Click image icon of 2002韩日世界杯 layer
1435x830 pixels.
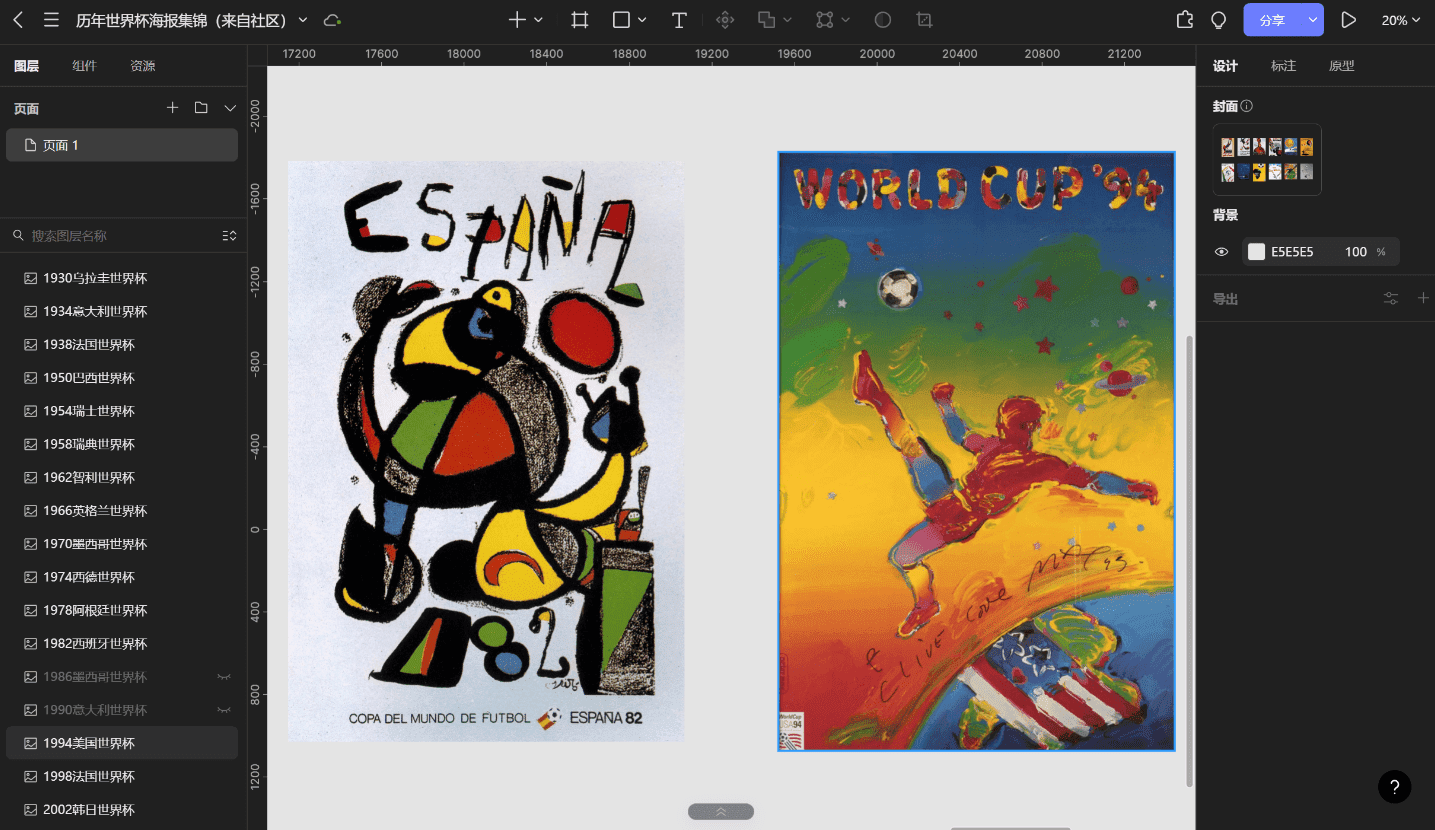pos(30,810)
